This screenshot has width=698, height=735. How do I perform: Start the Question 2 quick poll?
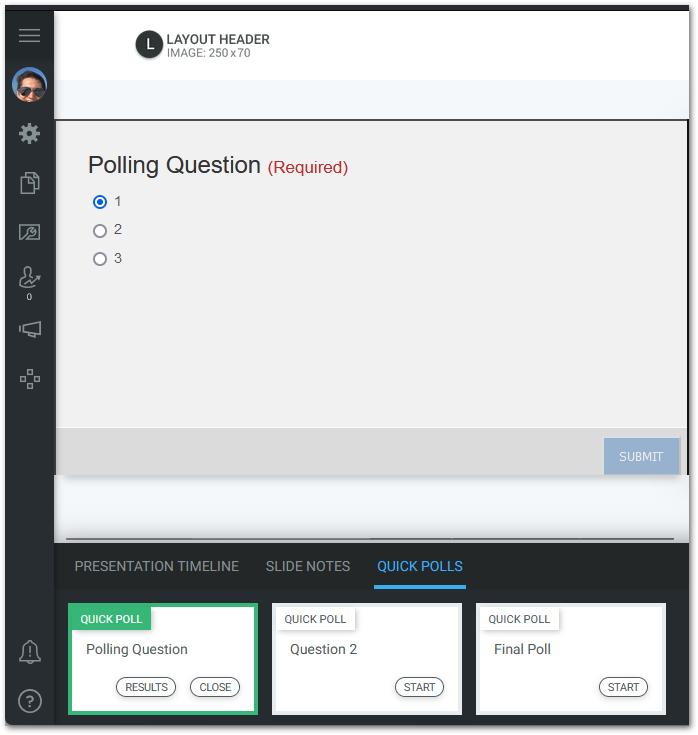pyautogui.click(x=419, y=687)
